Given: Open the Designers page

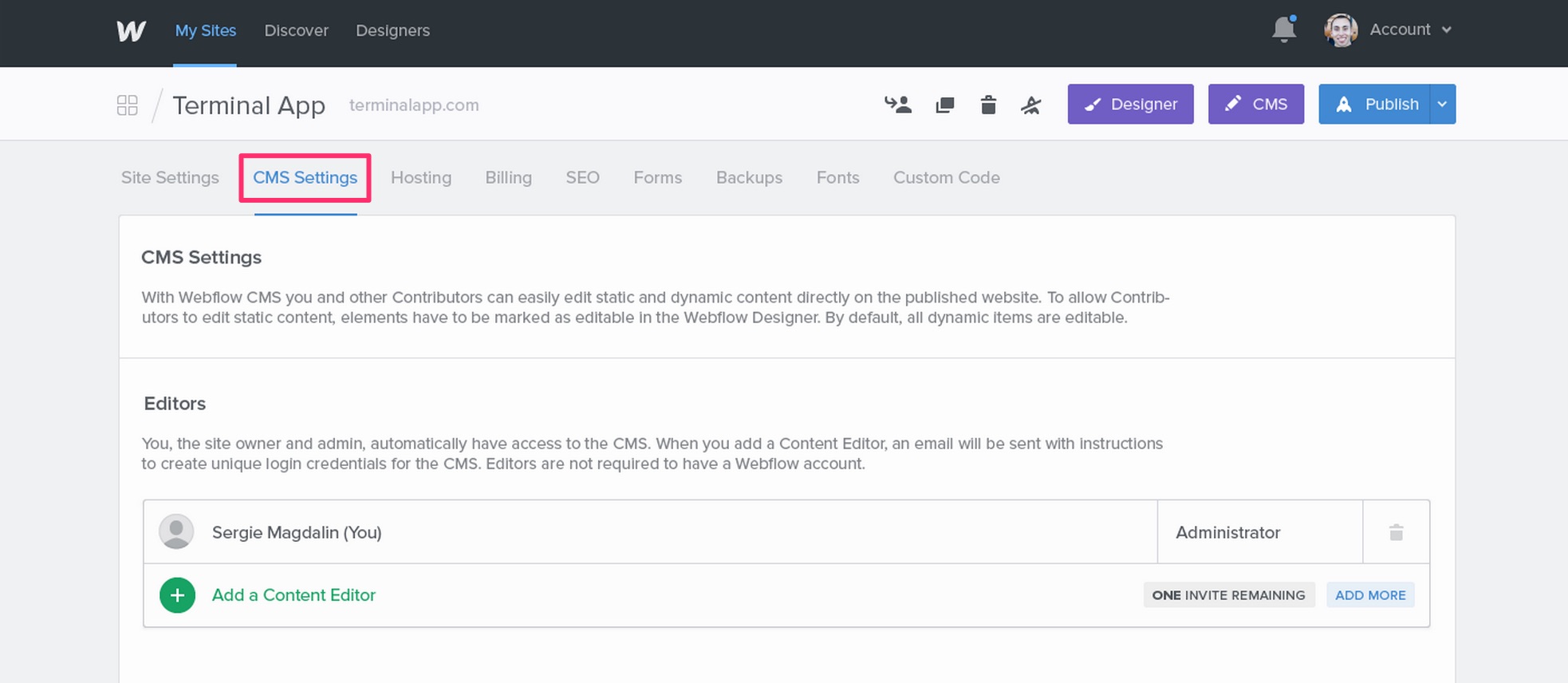Looking at the screenshot, I should [392, 30].
